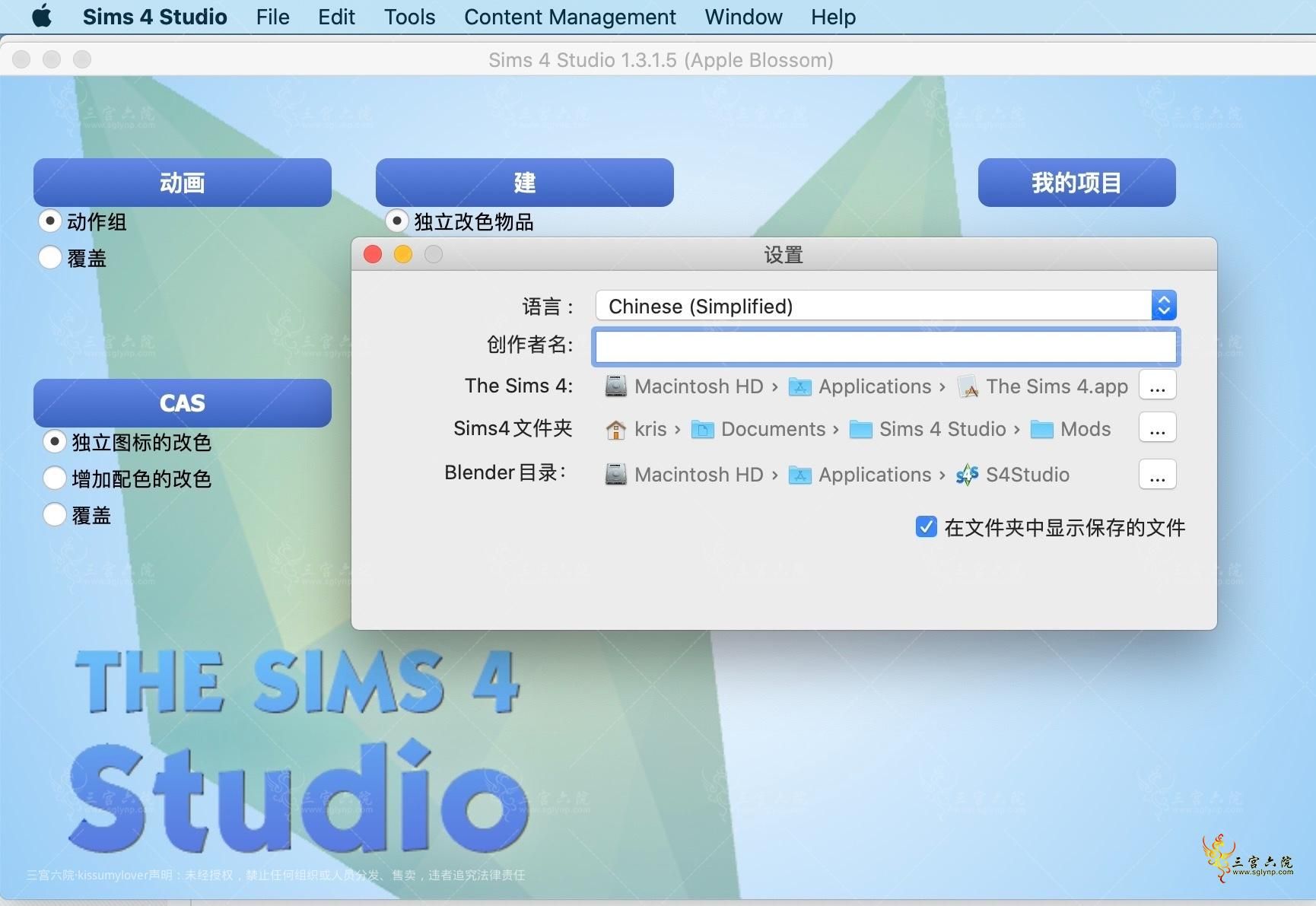The height and width of the screenshot is (906, 1316).
Task: Click Applications text in The Sims 4 path
Action: (875, 386)
